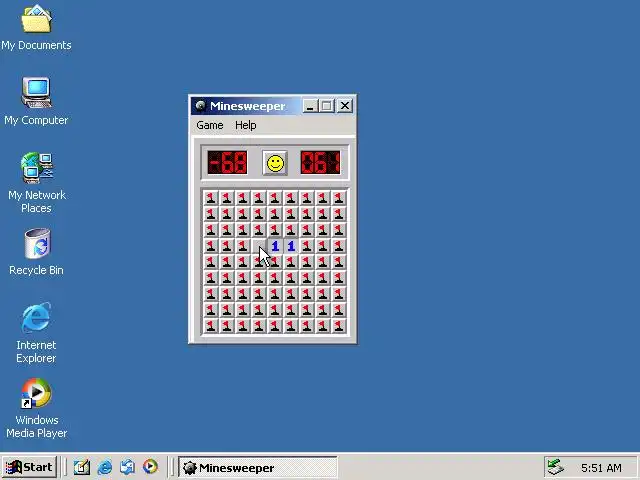Click the flag in the grid's bottom-left corner
Viewport: 640px width, 480px height.
click(211, 326)
